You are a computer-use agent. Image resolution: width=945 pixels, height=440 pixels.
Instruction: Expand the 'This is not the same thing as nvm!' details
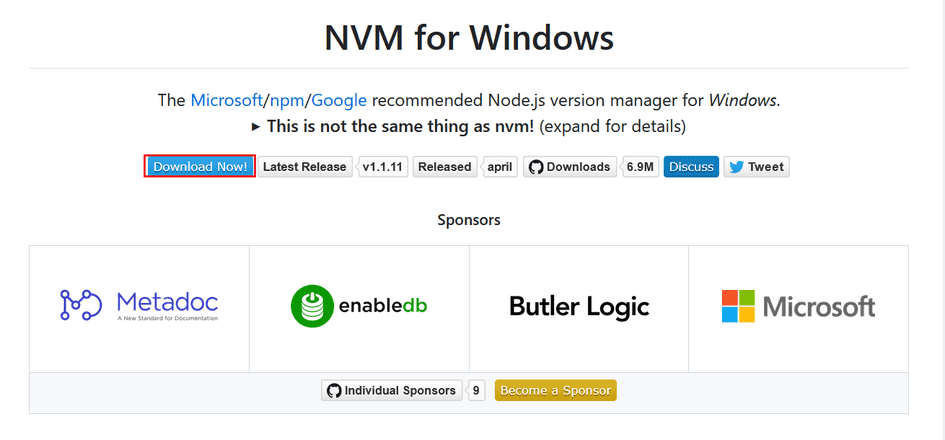pos(256,127)
